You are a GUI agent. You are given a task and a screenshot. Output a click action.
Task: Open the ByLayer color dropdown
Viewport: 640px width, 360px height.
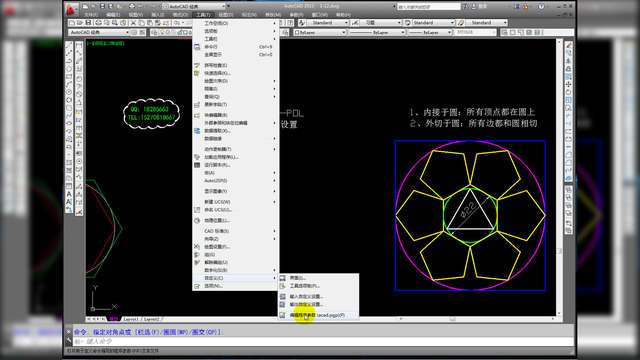[x=320, y=32]
